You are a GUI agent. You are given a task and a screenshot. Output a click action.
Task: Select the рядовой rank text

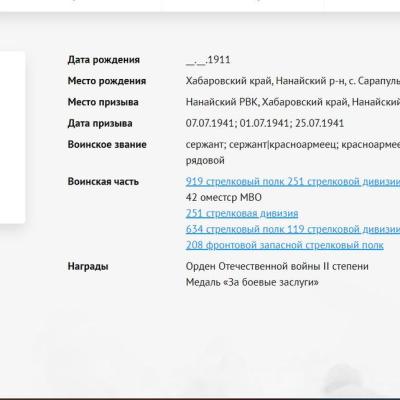pyautogui.click(x=205, y=161)
